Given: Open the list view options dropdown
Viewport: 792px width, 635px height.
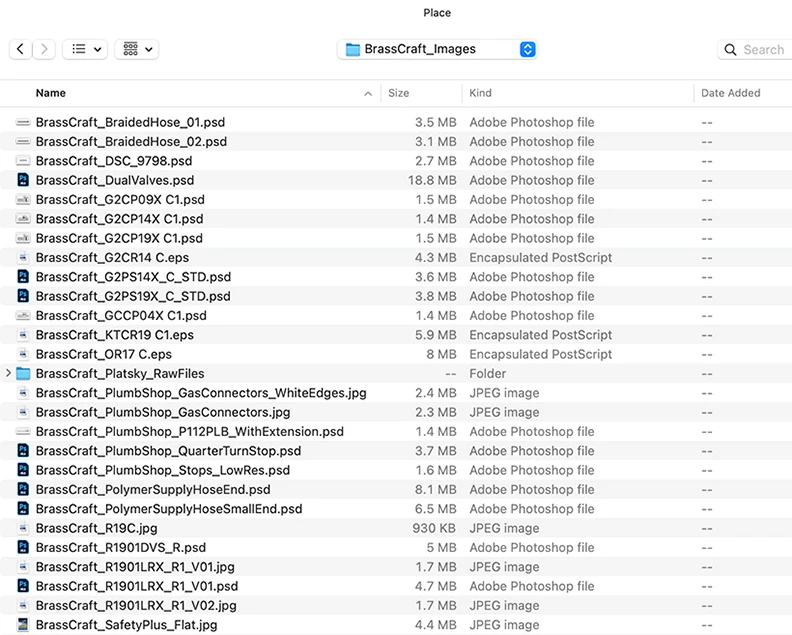Looking at the screenshot, I should tap(85, 49).
